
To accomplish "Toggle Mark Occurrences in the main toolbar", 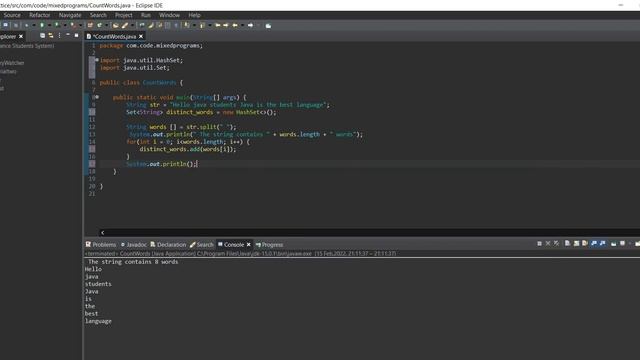I will tap(150, 25).
